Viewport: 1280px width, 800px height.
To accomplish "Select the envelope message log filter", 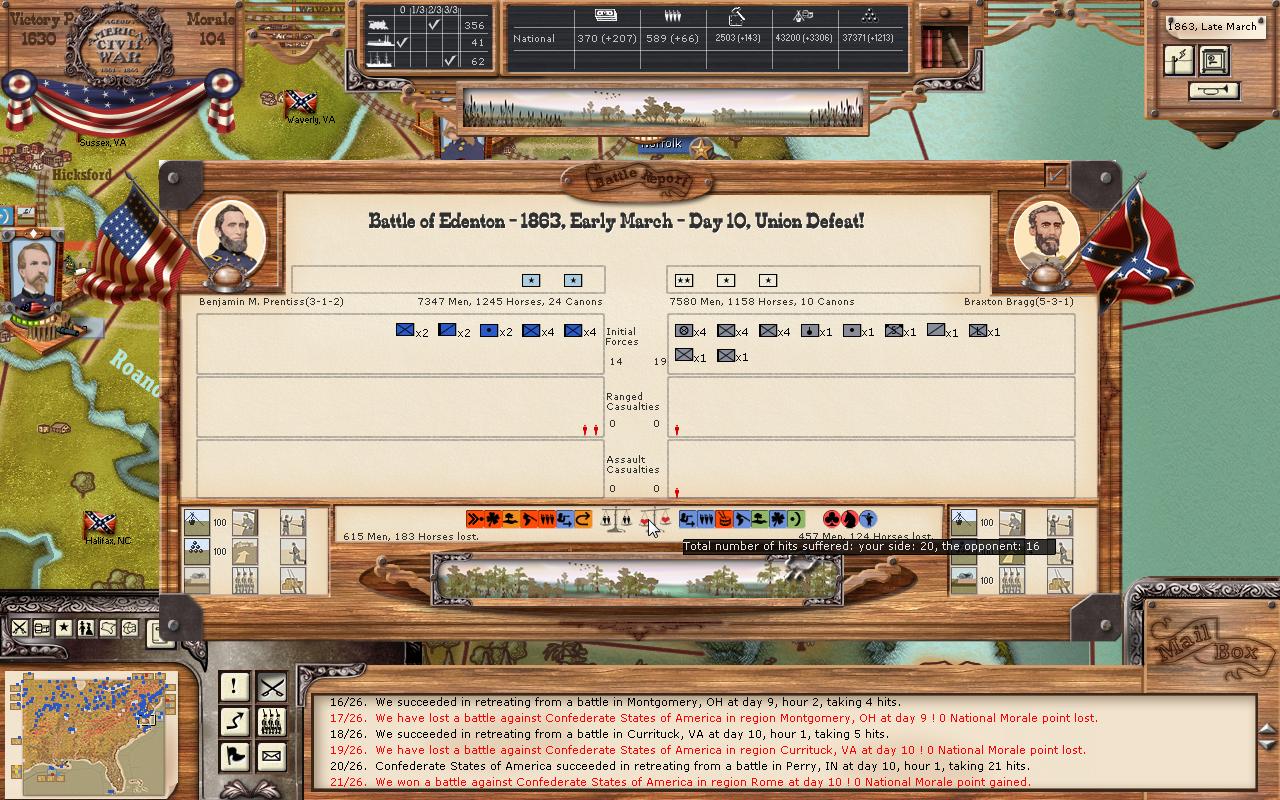I will 271,757.
